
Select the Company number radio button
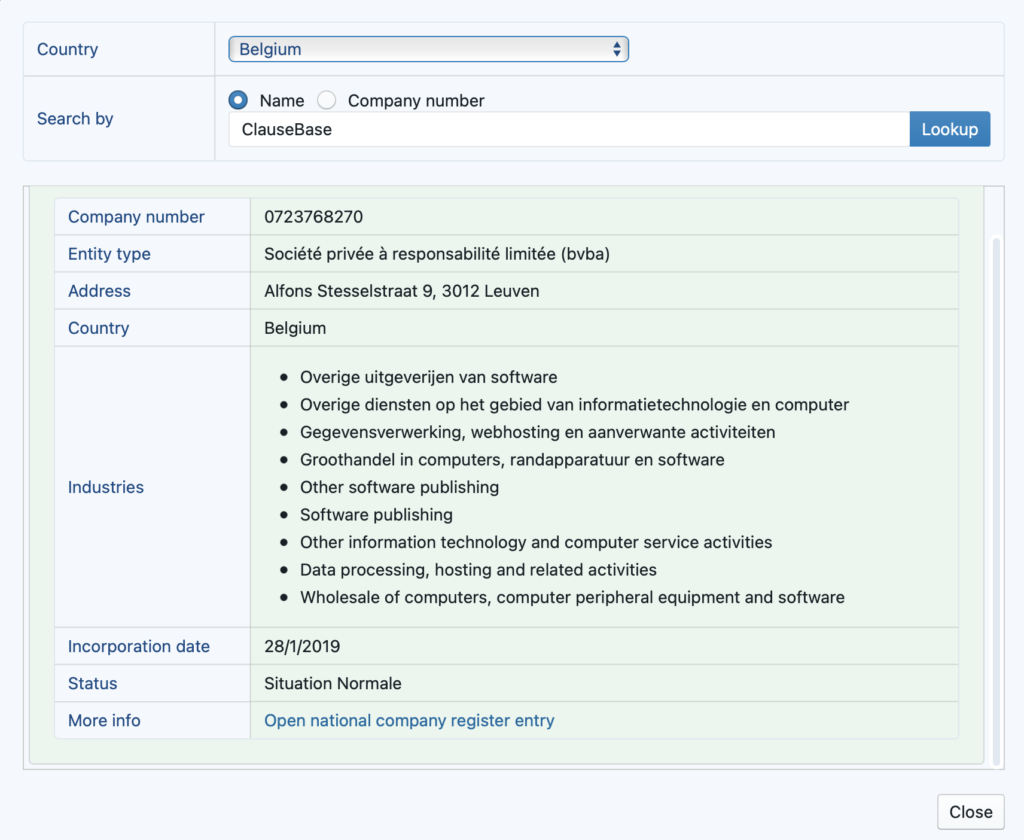327,100
